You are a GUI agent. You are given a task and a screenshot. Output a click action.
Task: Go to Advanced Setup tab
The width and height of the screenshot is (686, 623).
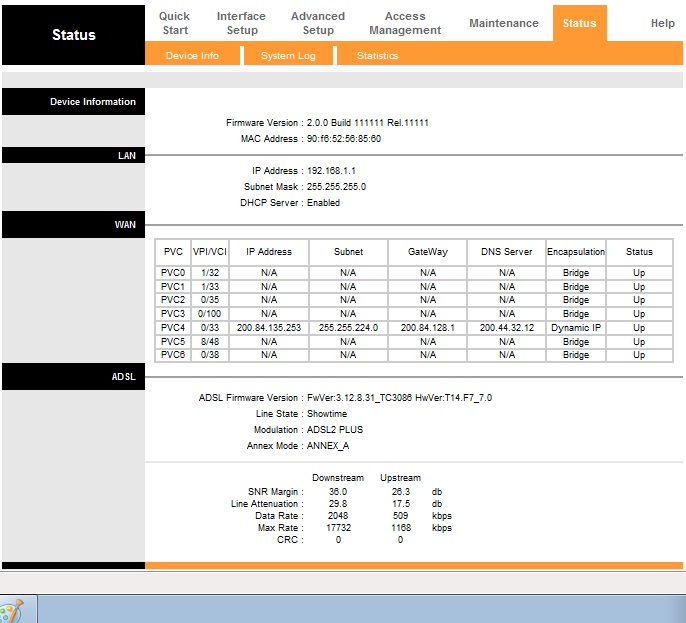click(x=318, y=23)
